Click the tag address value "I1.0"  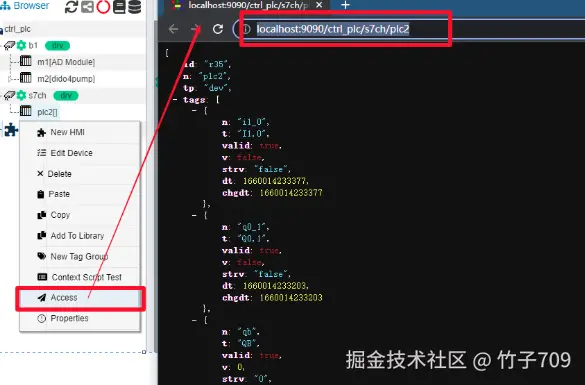(x=251, y=134)
